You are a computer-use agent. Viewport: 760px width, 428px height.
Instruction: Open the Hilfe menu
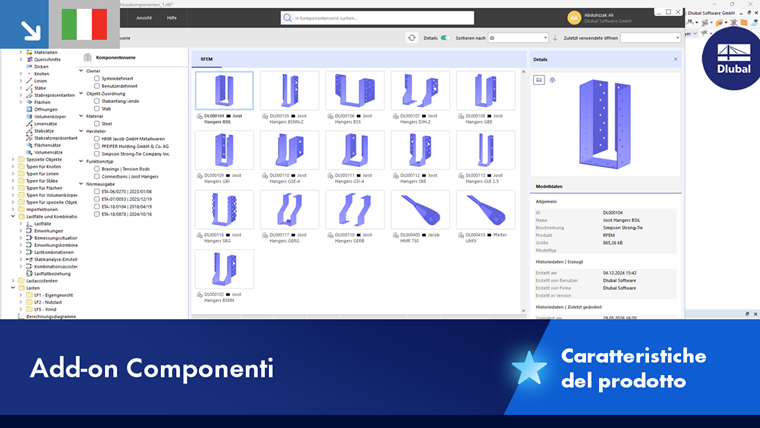[x=172, y=18]
